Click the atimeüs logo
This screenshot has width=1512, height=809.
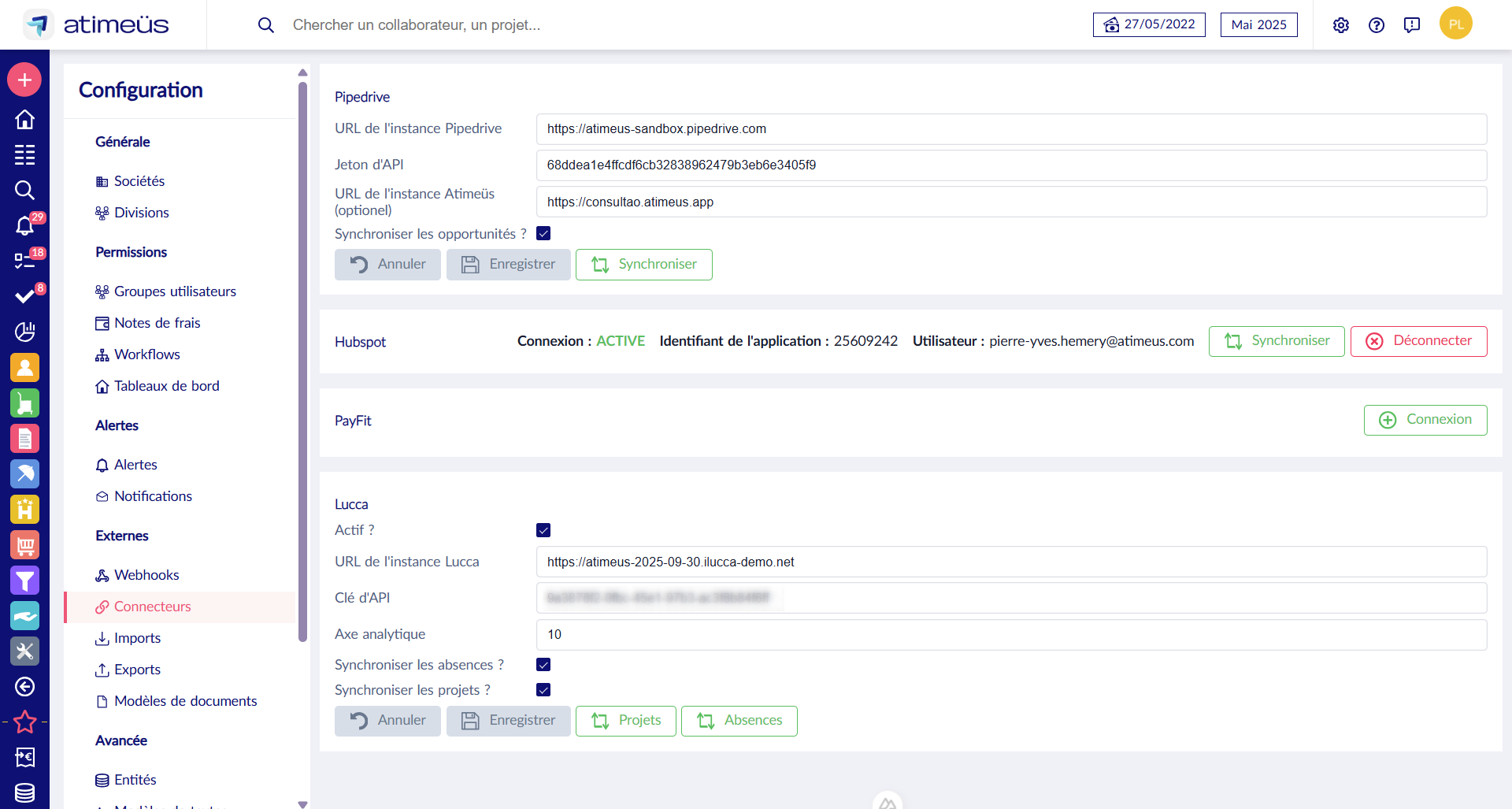(96, 24)
